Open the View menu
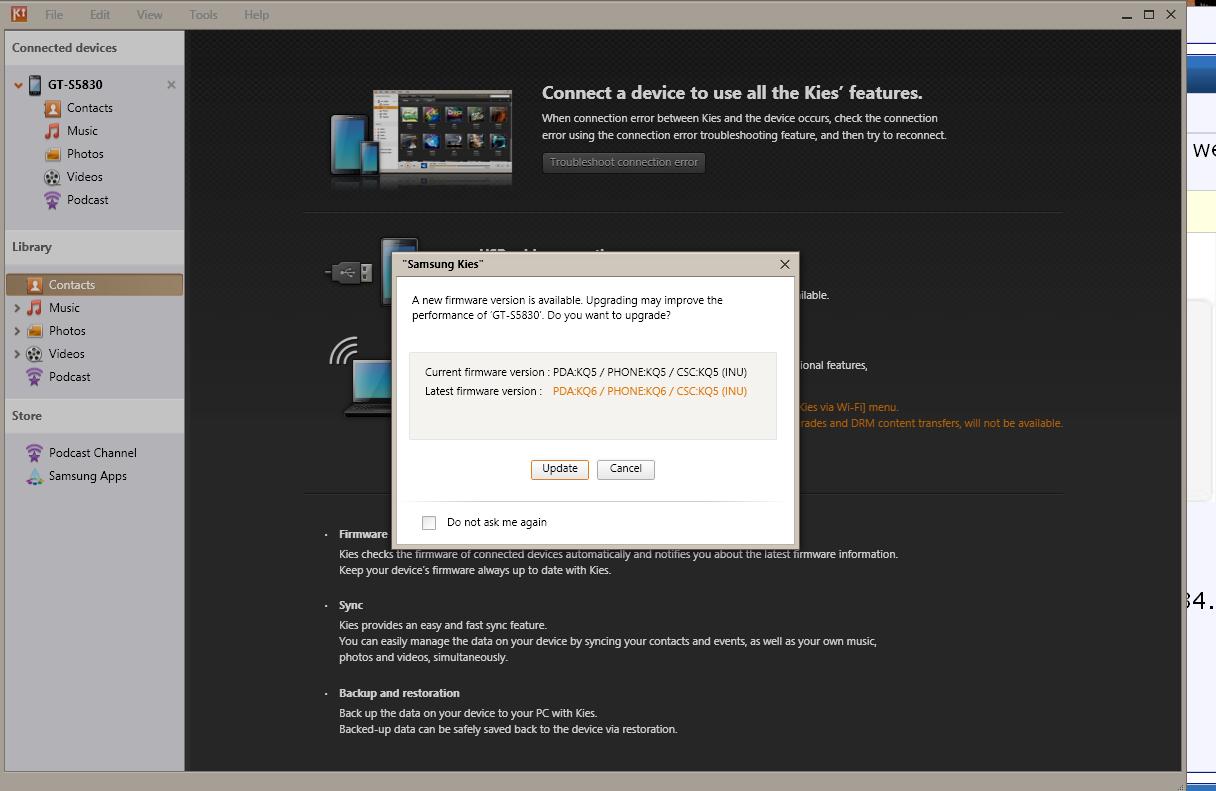 click(x=149, y=15)
